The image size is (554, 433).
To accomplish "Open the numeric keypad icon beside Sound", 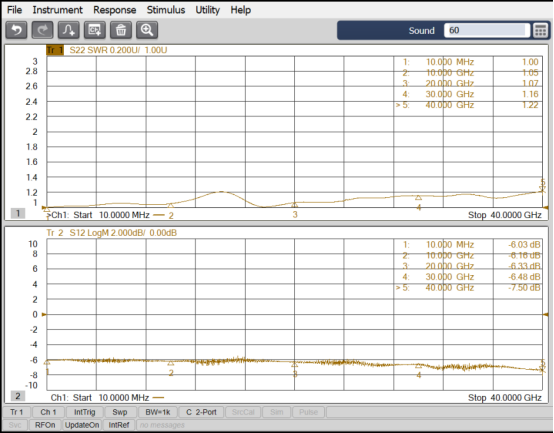I will 541,30.
